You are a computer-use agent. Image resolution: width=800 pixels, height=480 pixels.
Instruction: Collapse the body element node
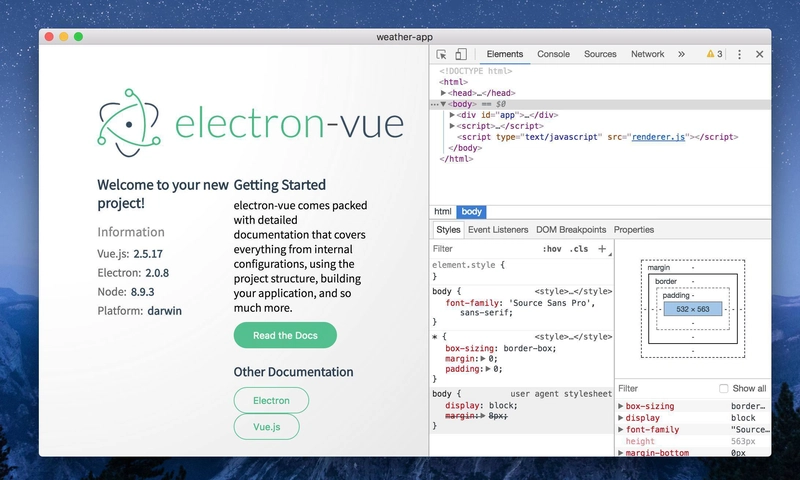[x=443, y=104]
